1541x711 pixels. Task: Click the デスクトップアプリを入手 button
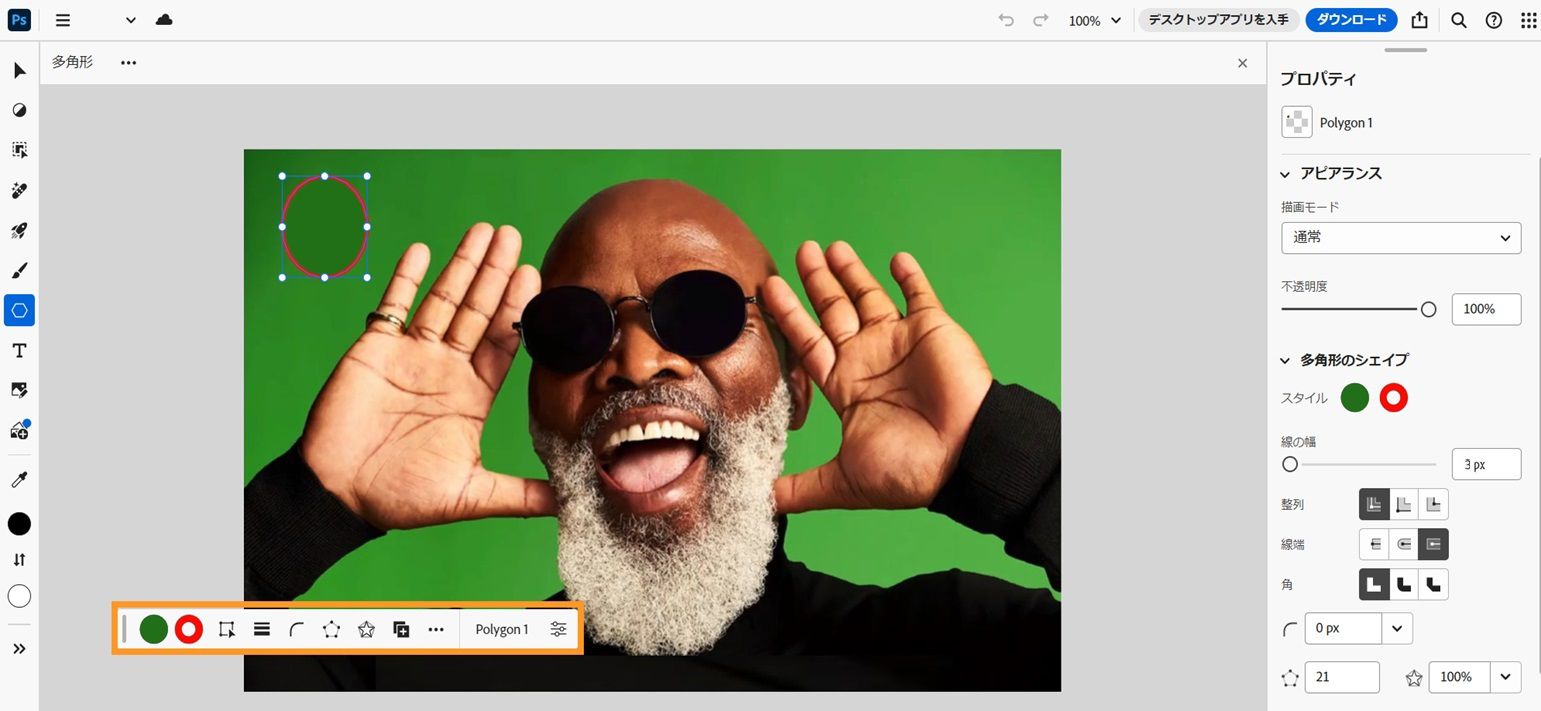coord(1218,20)
